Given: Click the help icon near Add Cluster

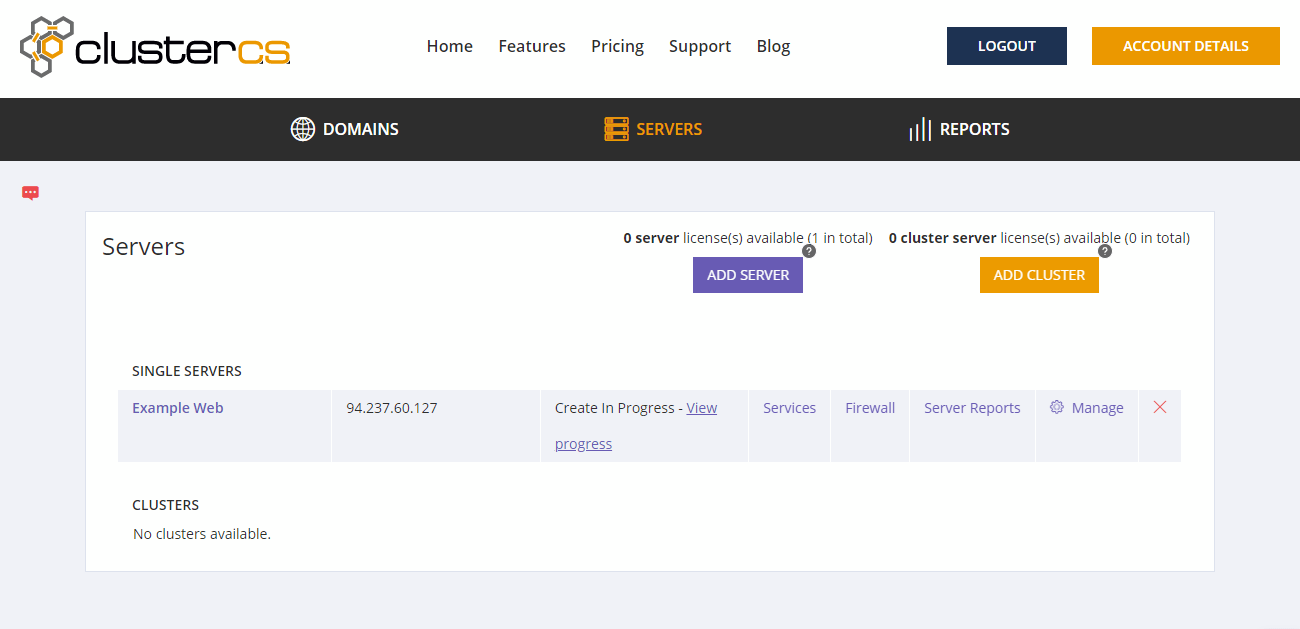Looking at the screenshot, I should point(1105,251).
